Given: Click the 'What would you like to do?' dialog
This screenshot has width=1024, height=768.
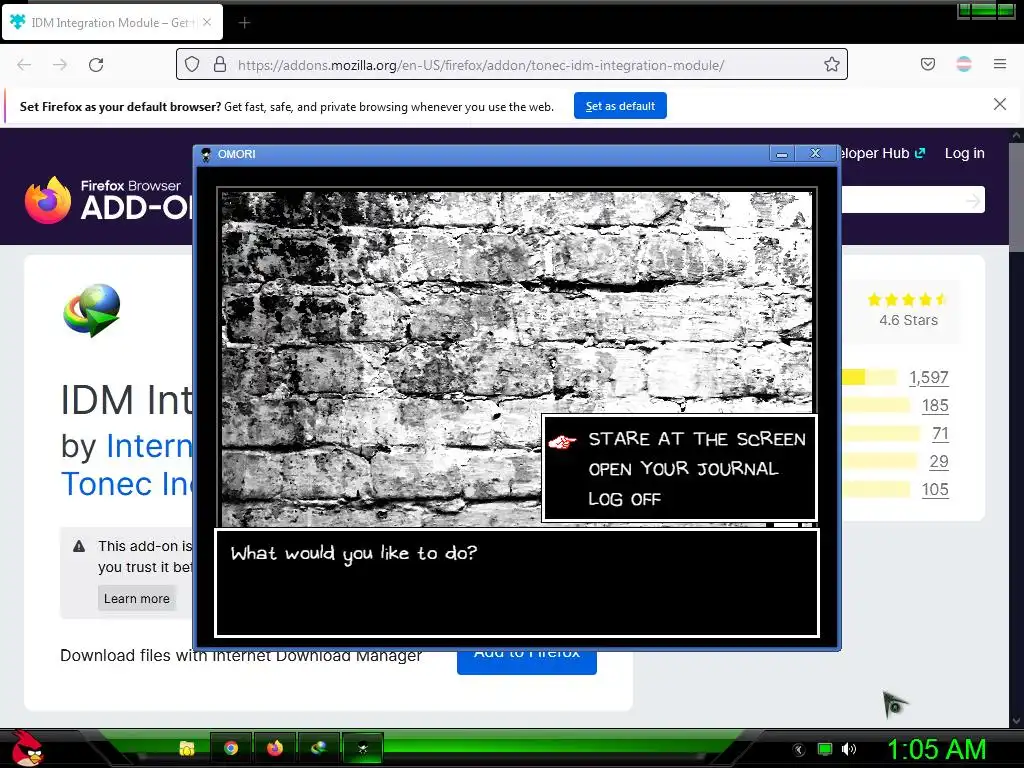Looking at the screenshot, I should click(x=517, y=583).
